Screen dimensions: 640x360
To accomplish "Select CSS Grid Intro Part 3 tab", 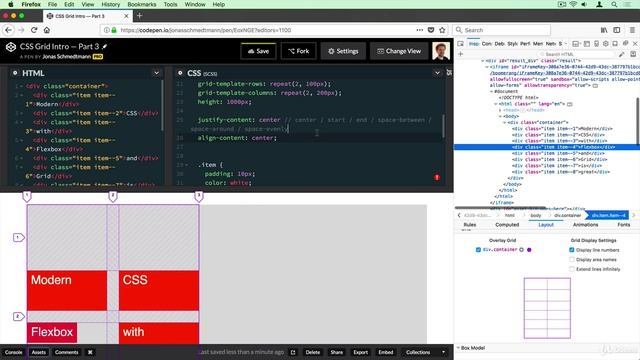I will [x=88, y=16].
